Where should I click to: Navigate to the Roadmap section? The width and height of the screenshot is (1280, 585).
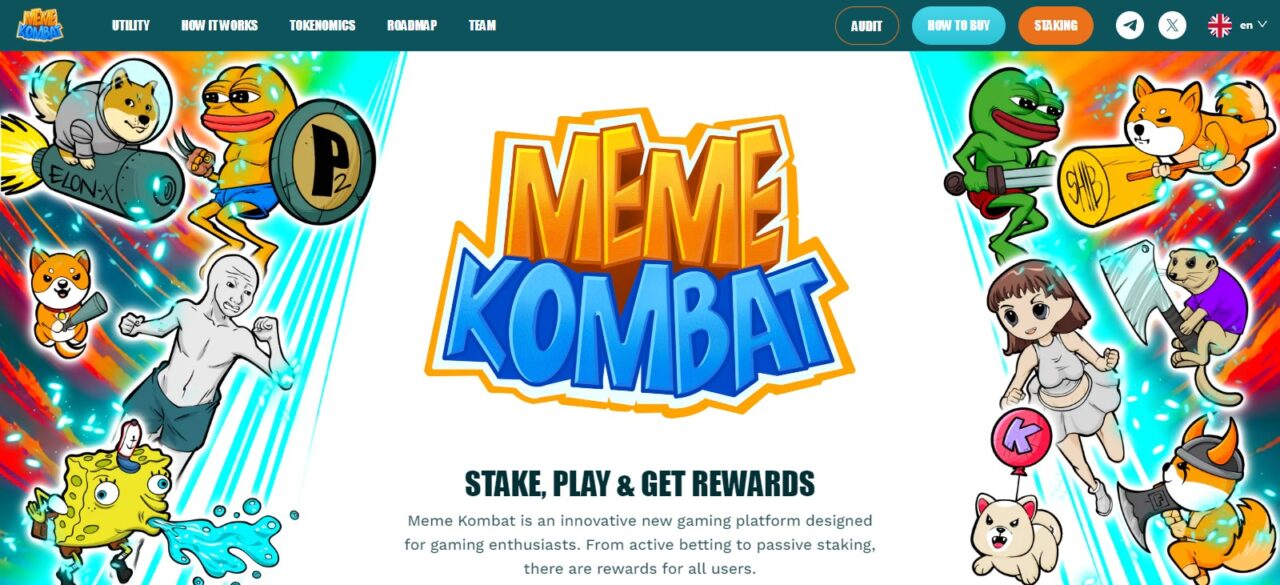(412, 25)
